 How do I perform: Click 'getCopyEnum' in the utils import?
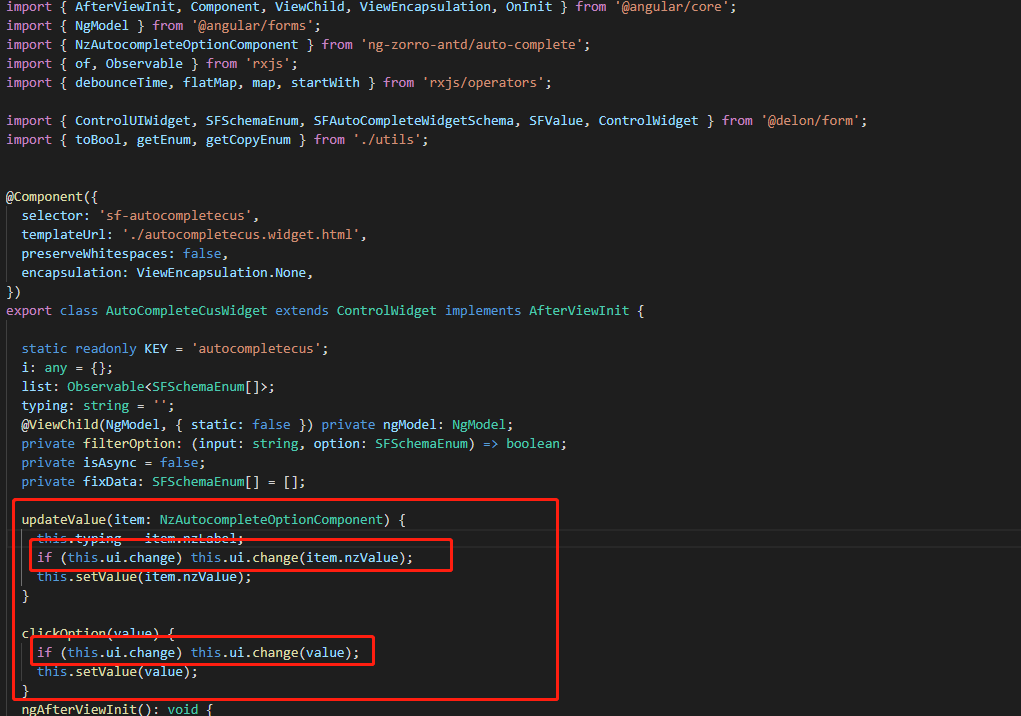[x=248, y=139]
